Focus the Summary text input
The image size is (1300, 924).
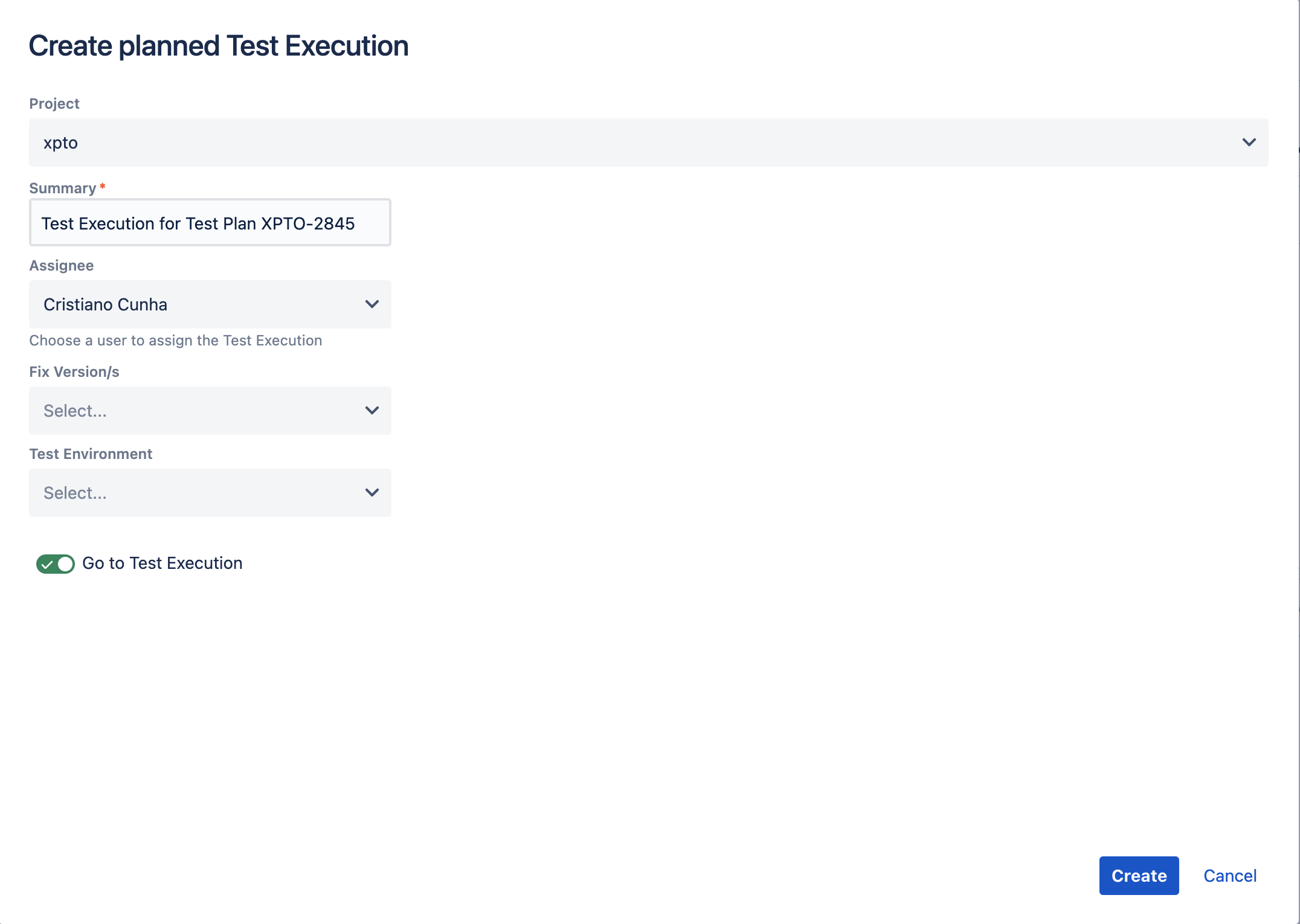210,222
